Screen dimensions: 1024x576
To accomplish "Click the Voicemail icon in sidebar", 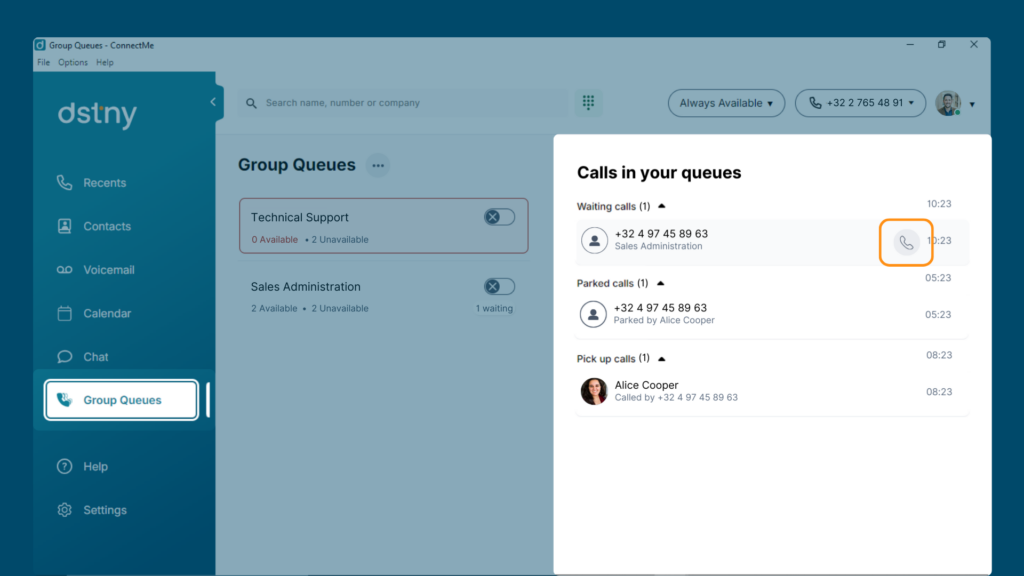I will tap(64, 270).
